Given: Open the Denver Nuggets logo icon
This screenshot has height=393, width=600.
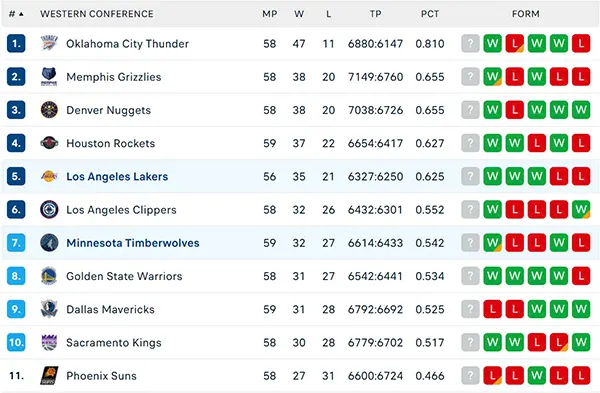Looking at the screenshot, I should (x=49, y=110).
